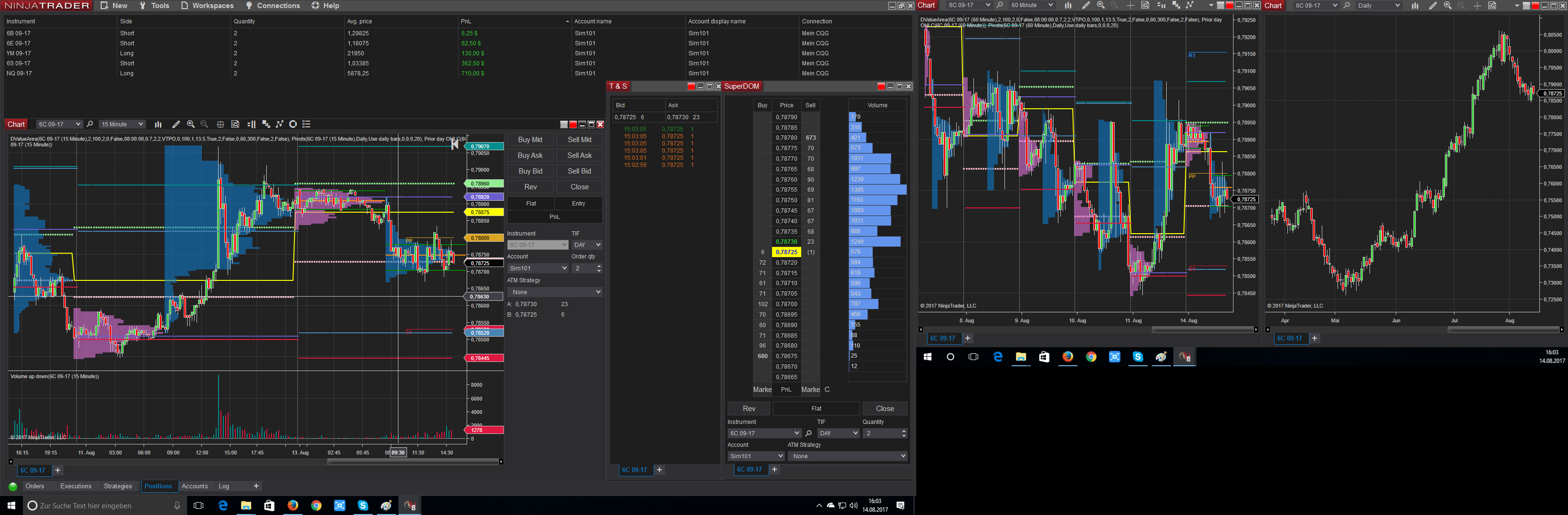Image resolution: width=1568 pixels, height=515 pixels.
Task: Open Sim101 account dropdown in Chart Trader
Action: (538, 268)
